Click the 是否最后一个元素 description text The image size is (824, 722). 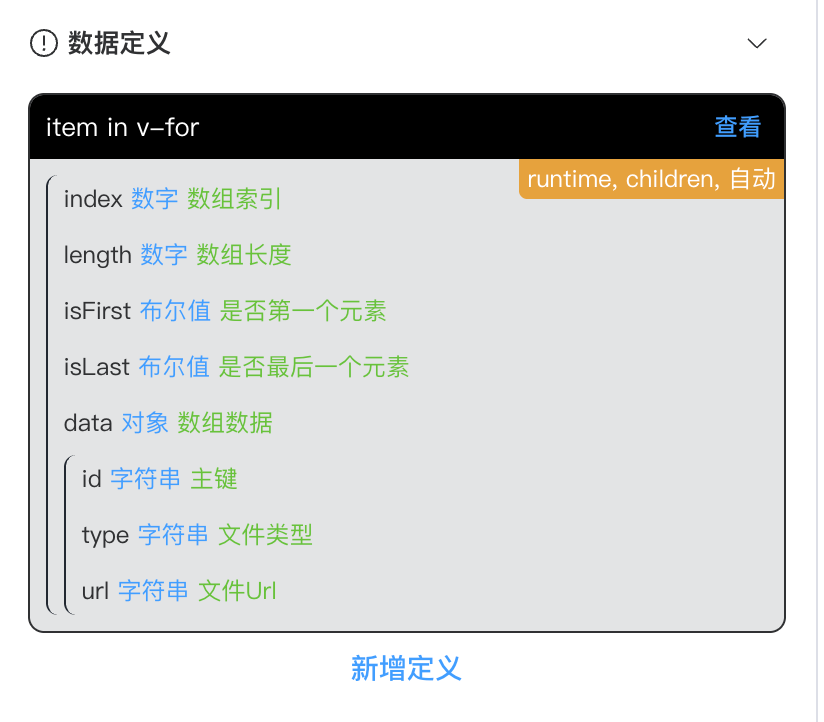(314, 367)
